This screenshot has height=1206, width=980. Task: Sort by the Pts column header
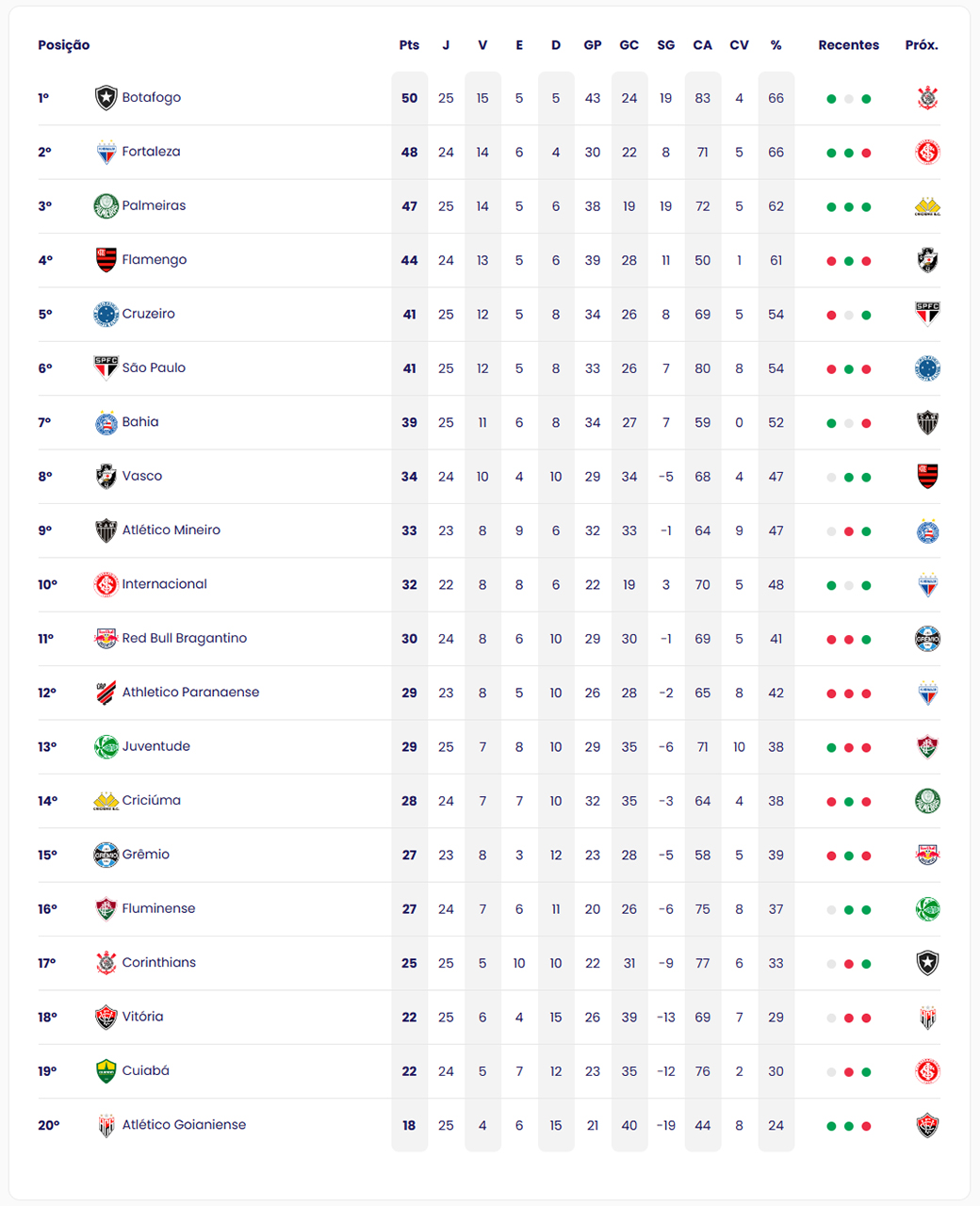[409, 45]
